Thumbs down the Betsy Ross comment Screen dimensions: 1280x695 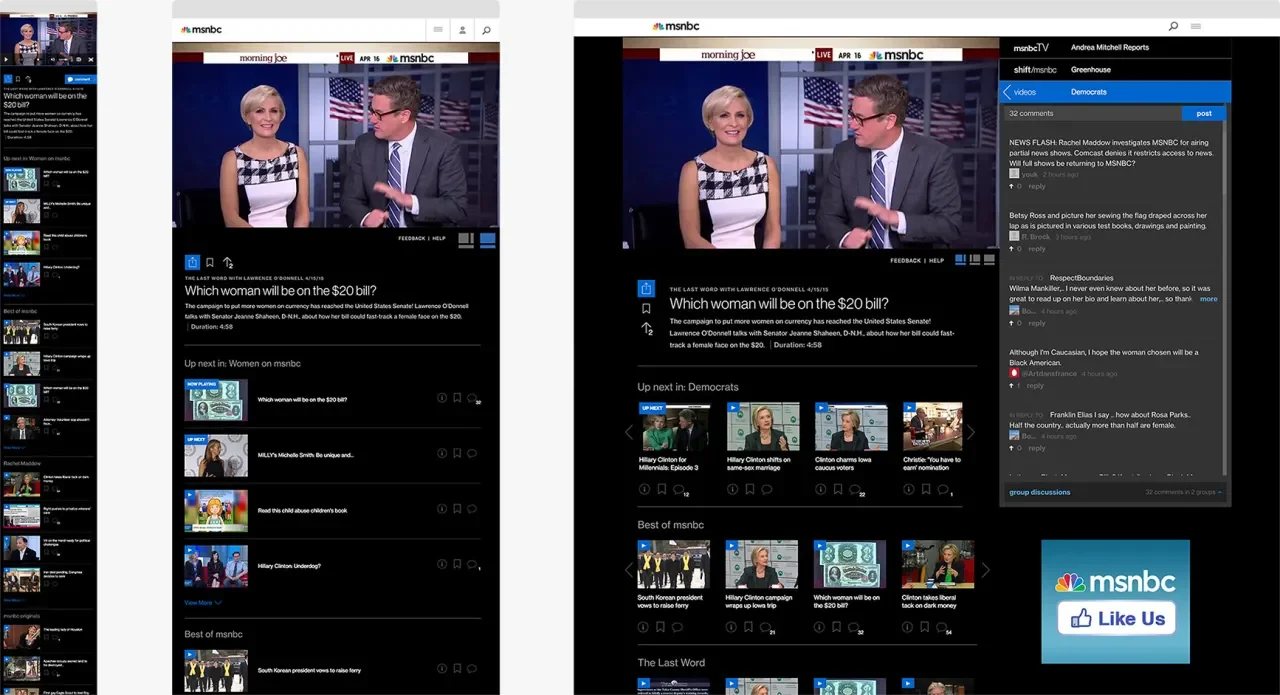pos(1011,248)
